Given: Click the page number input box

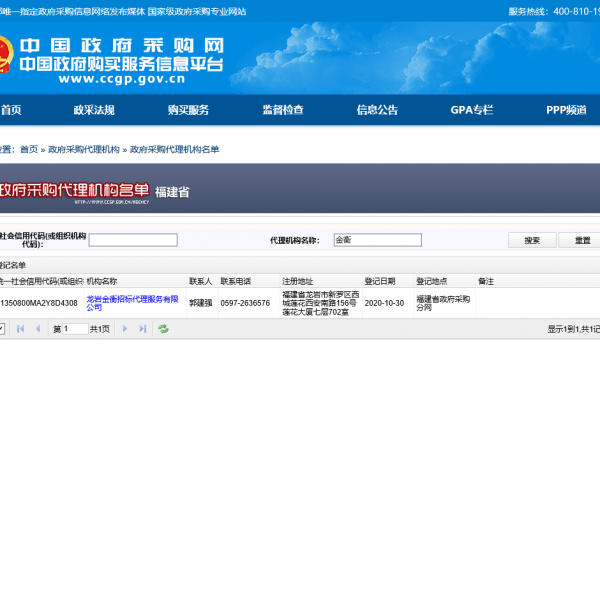Looking at the screenshot, I should point(75,329).
